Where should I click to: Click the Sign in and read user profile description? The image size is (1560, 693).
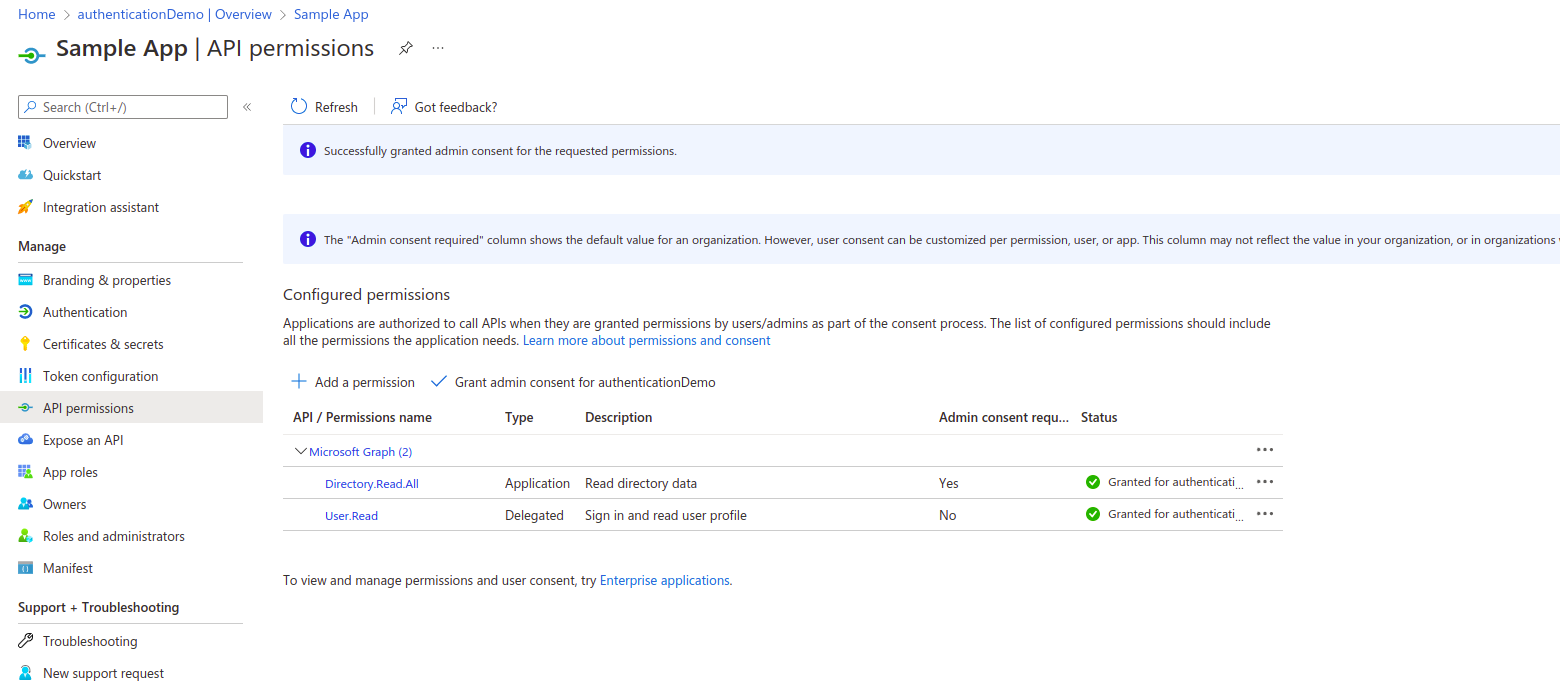[666, 515]
